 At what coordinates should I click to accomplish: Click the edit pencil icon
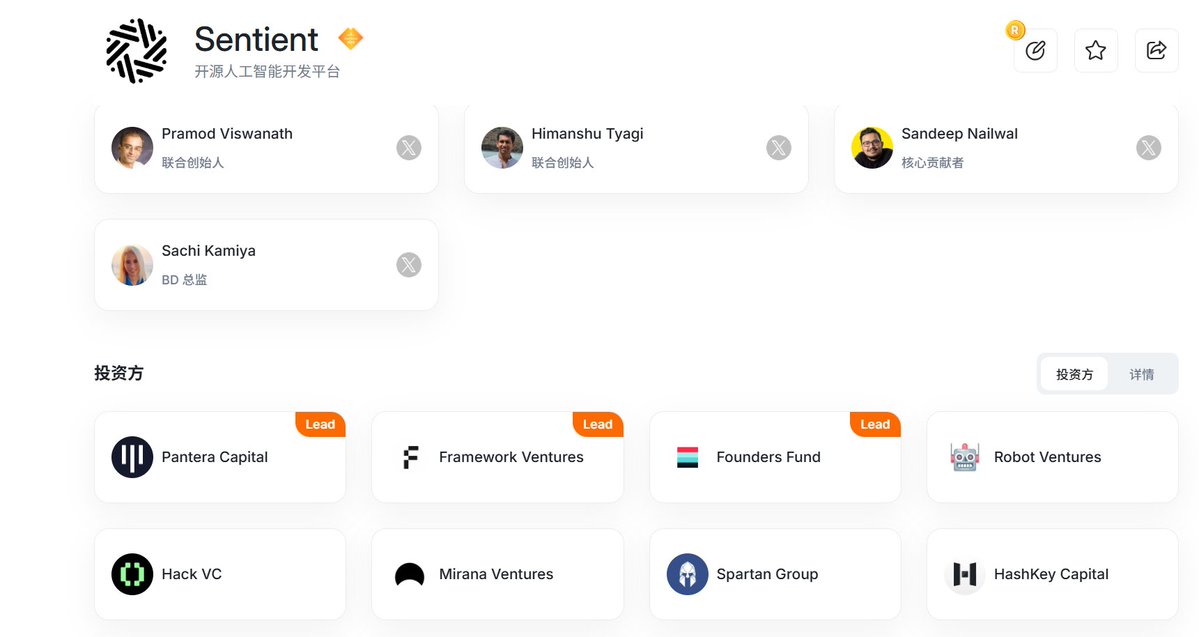click(x=1035, y=50)
